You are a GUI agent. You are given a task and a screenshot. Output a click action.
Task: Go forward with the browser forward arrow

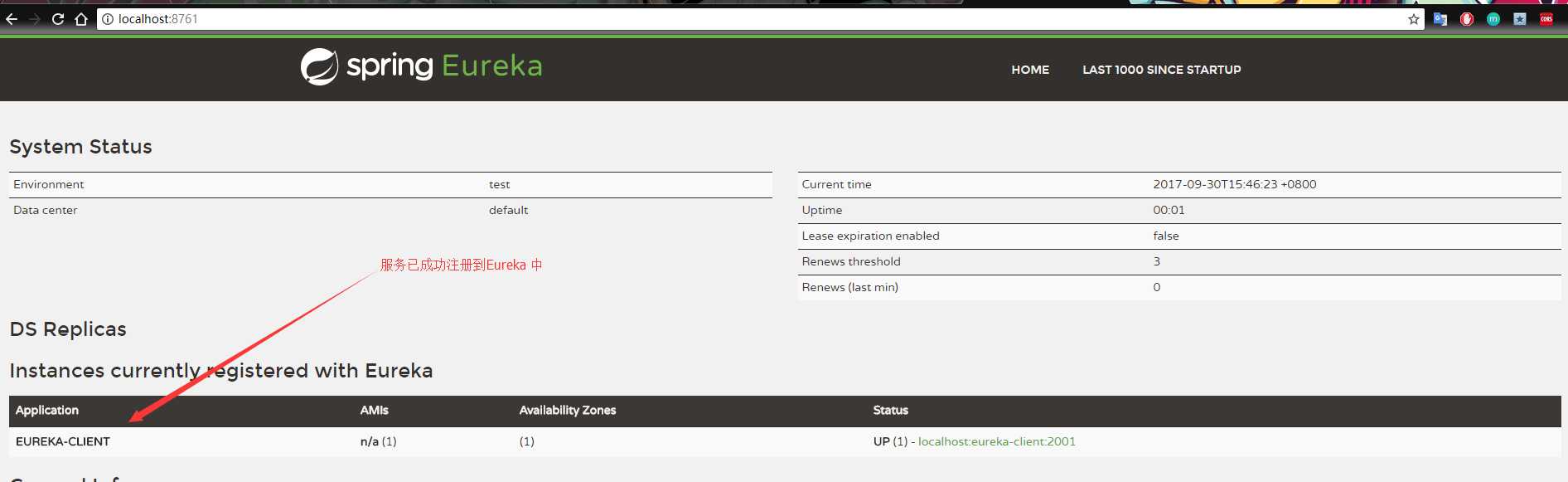[x=35, y=19]
